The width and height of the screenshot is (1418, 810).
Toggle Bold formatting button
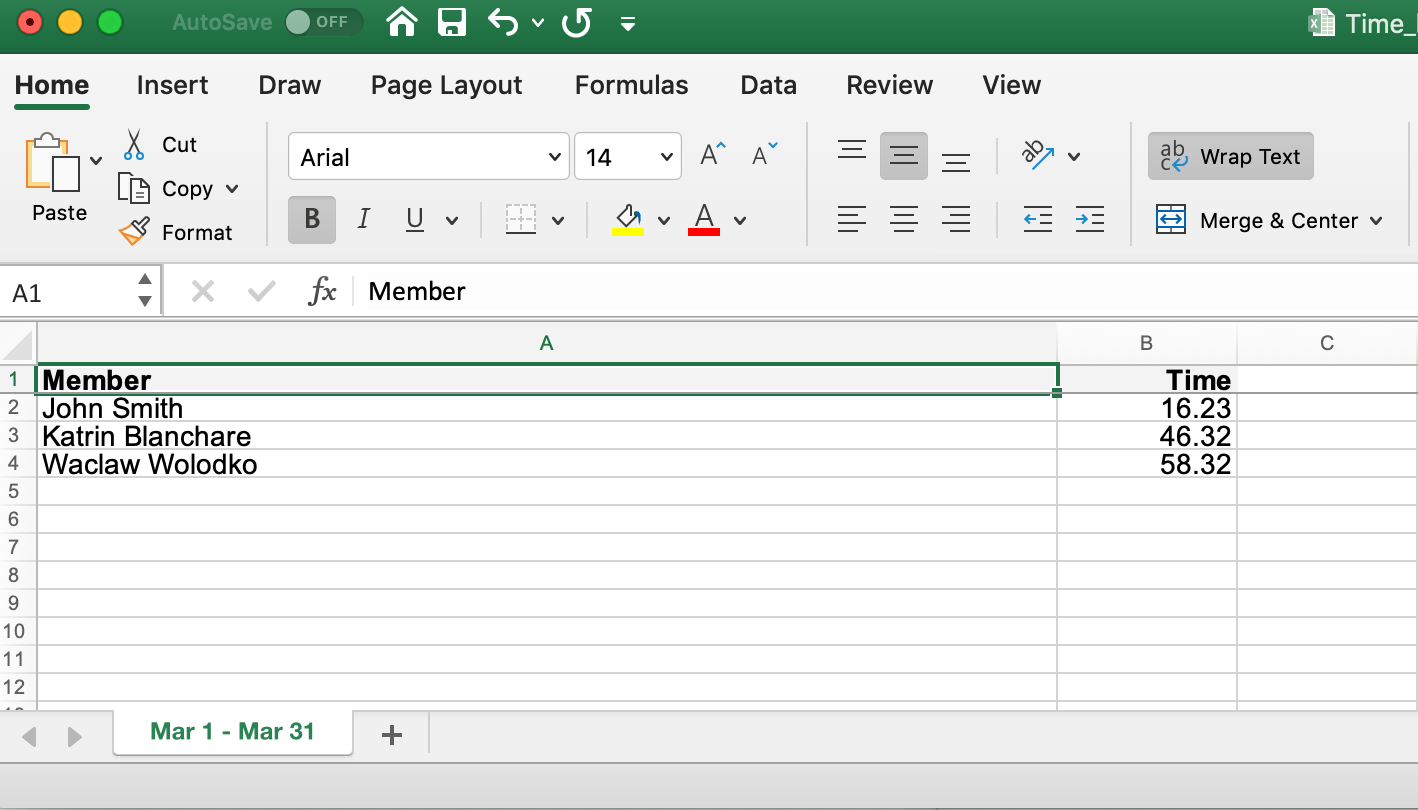312,220
